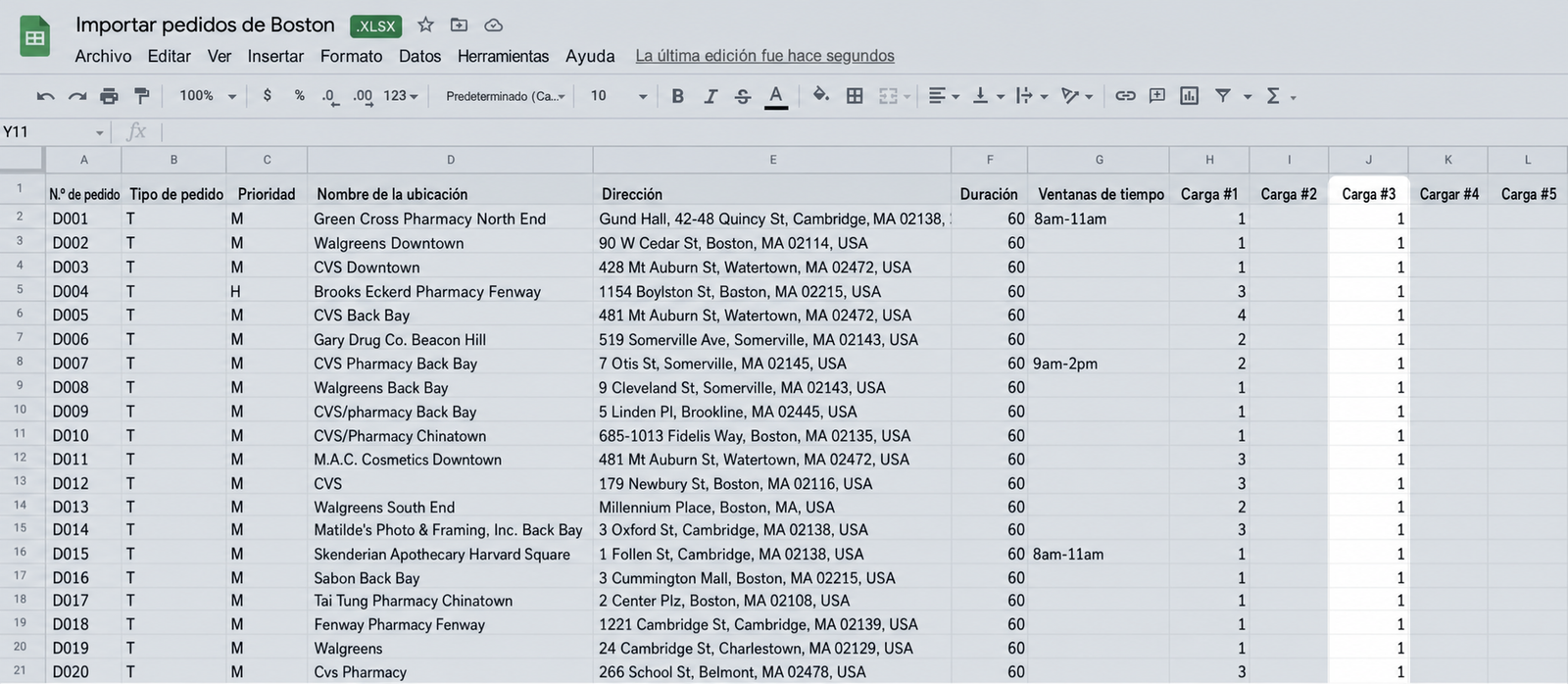The image size is (1568, 684).
Task: Toggle strikethrough formatting
Action: [743, 96]
